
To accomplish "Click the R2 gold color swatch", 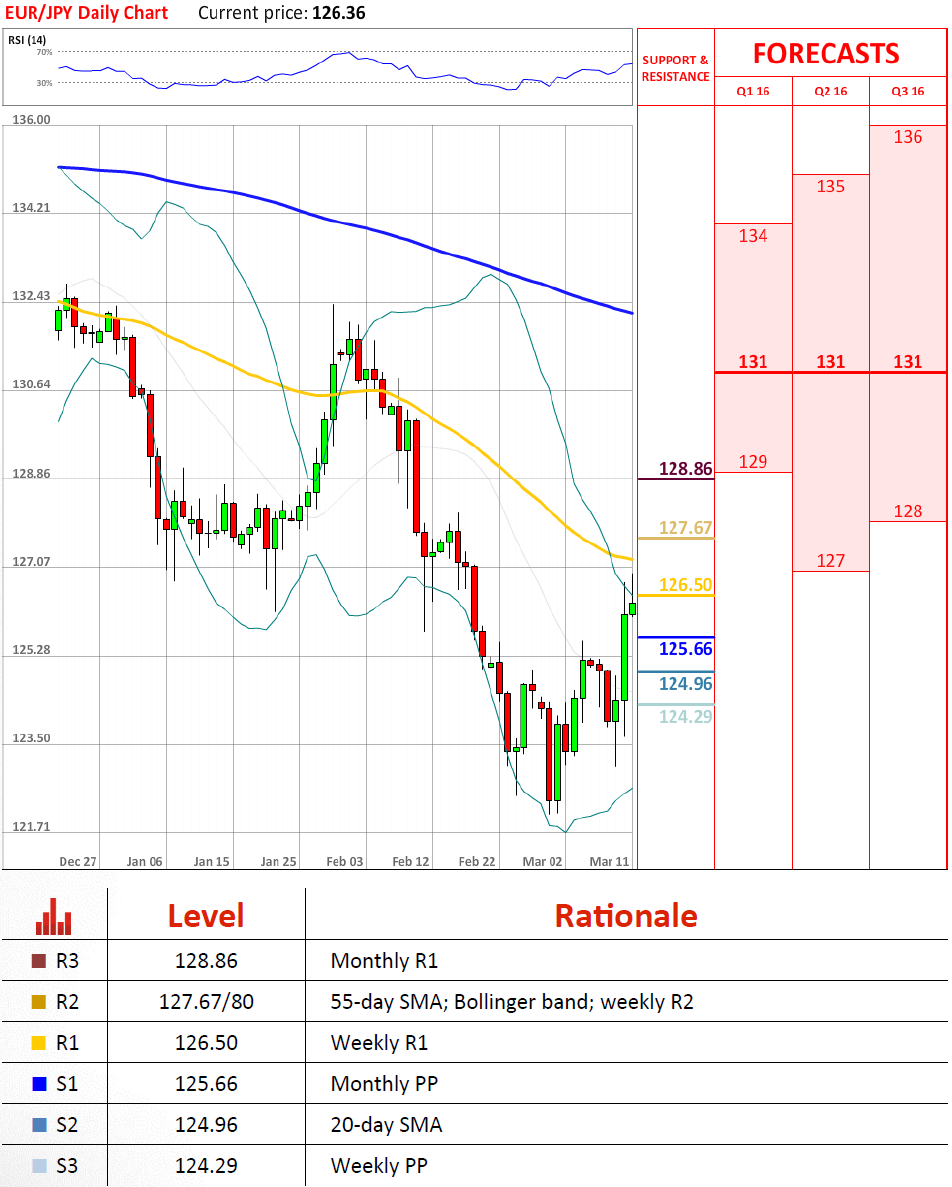I will pos(39,1002).
